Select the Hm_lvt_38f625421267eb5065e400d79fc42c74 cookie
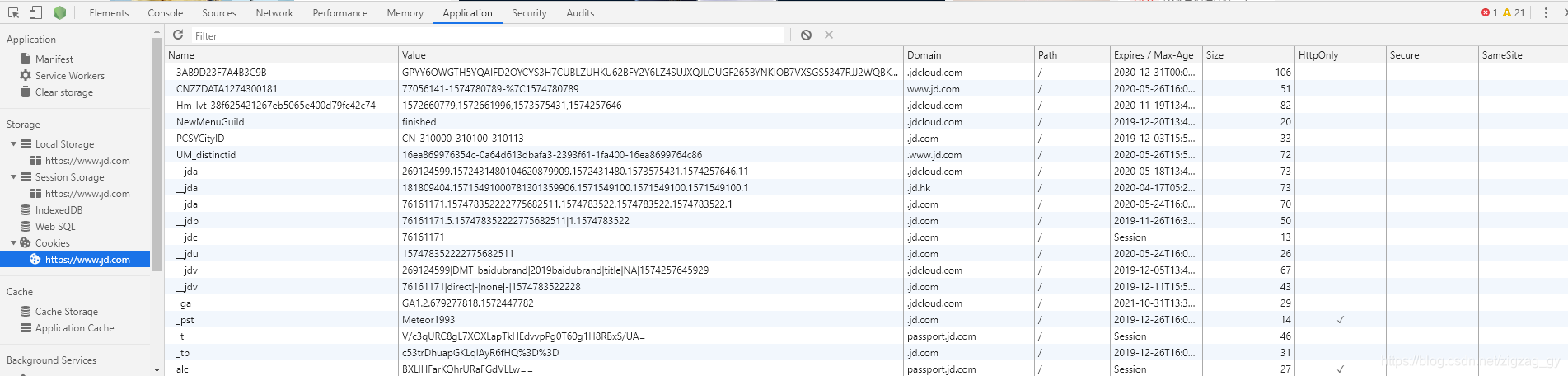The height and width of the screenshot is (376, 1568). tap(866, 106)
